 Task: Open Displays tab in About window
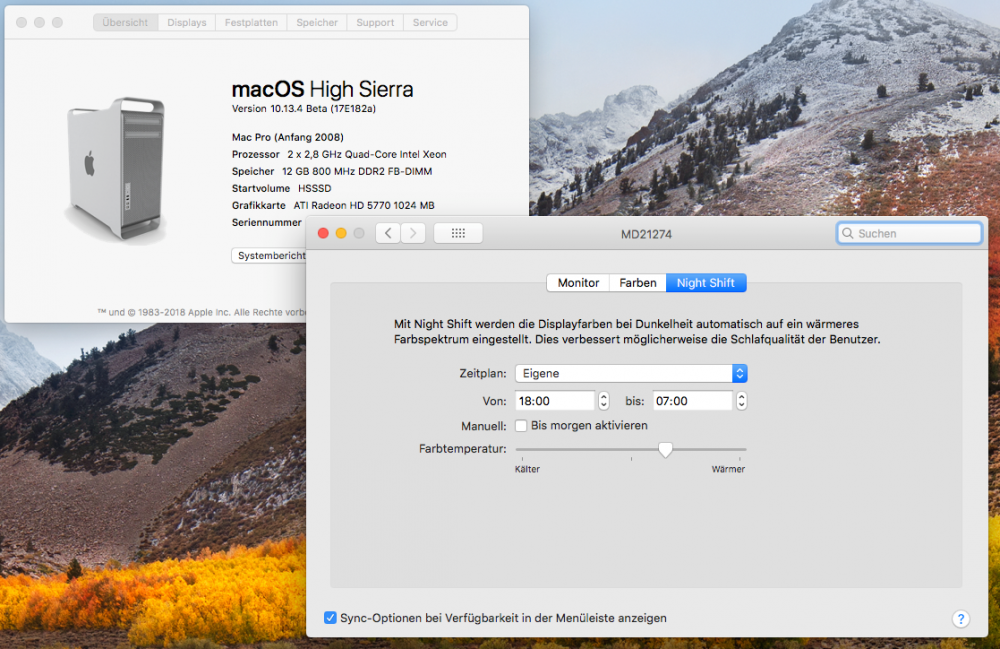187,22
